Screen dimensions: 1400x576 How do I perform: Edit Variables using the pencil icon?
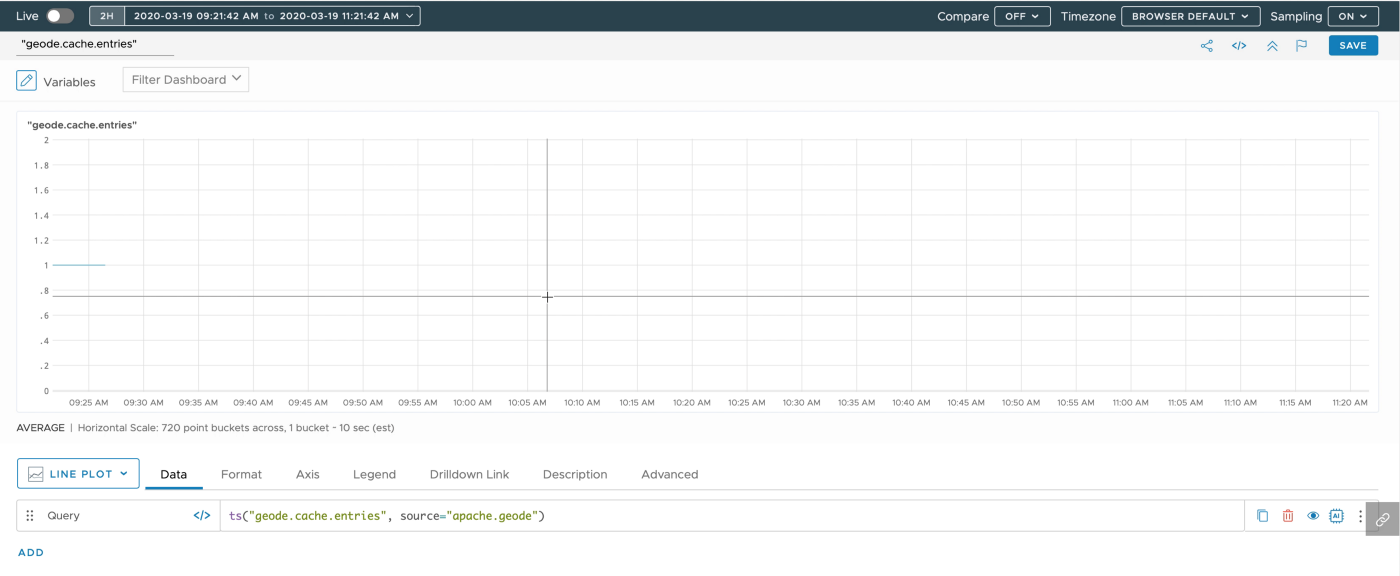click(x=26, y=80)
